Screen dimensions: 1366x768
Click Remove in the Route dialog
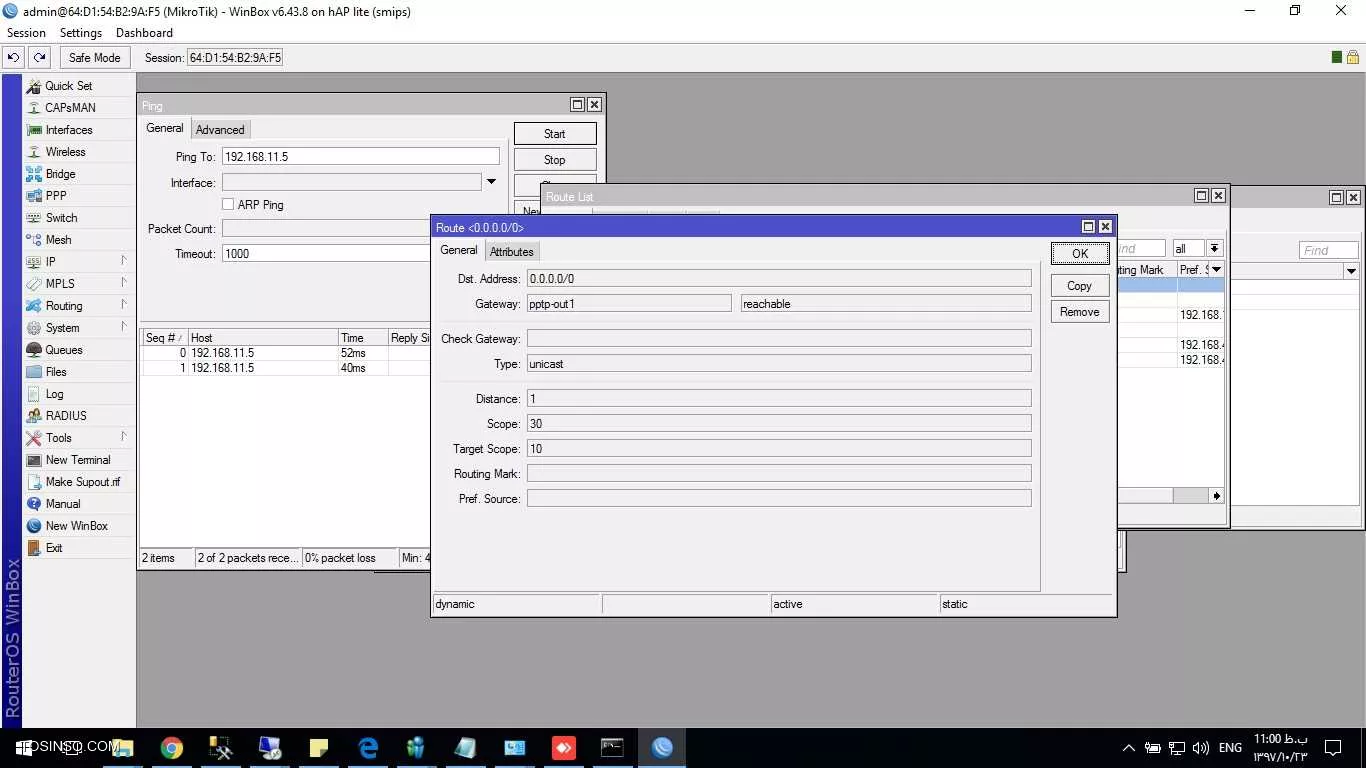(x=1080, y=312)
